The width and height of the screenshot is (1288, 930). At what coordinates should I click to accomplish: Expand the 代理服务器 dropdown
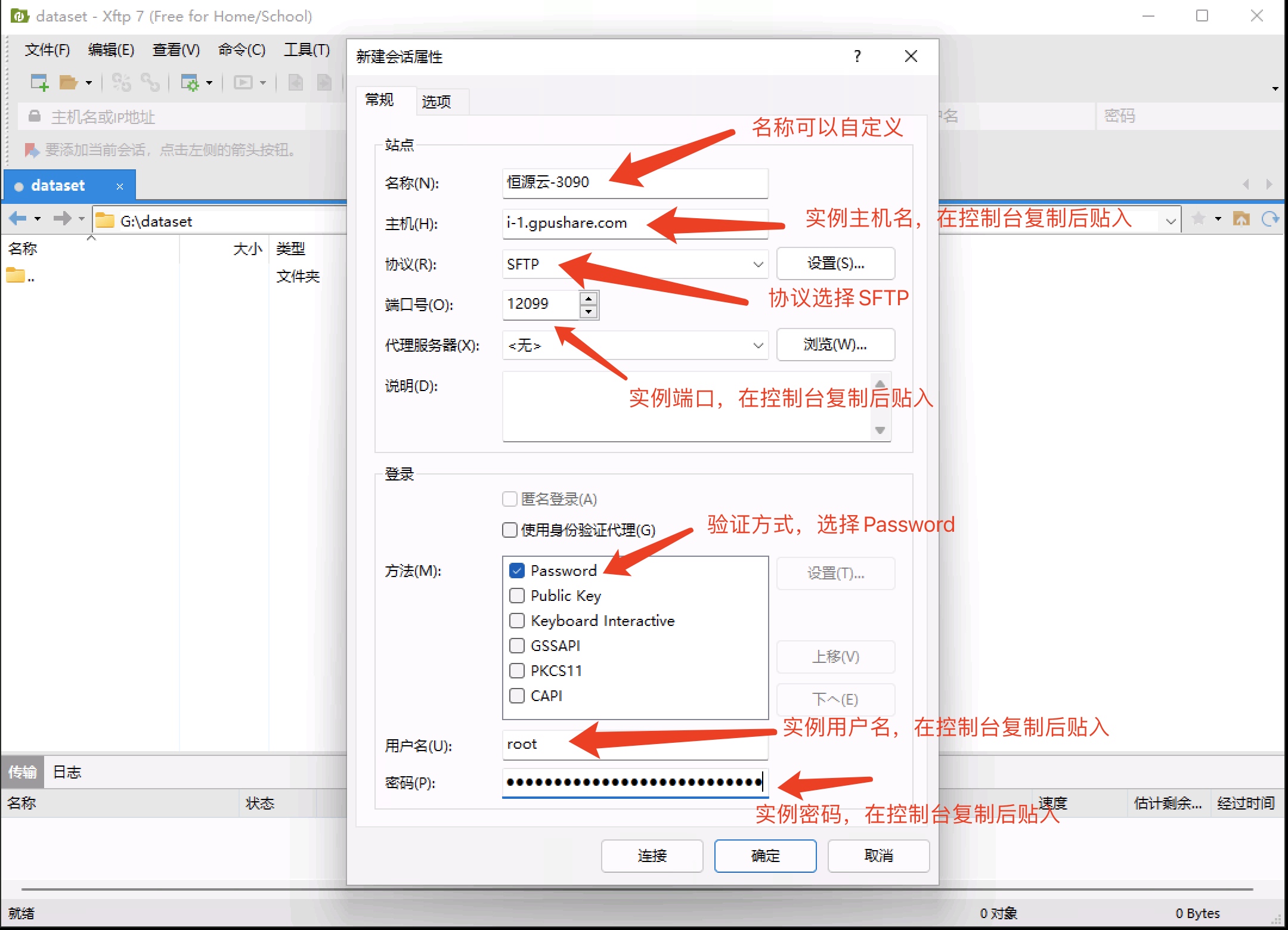tap(758, 345)
